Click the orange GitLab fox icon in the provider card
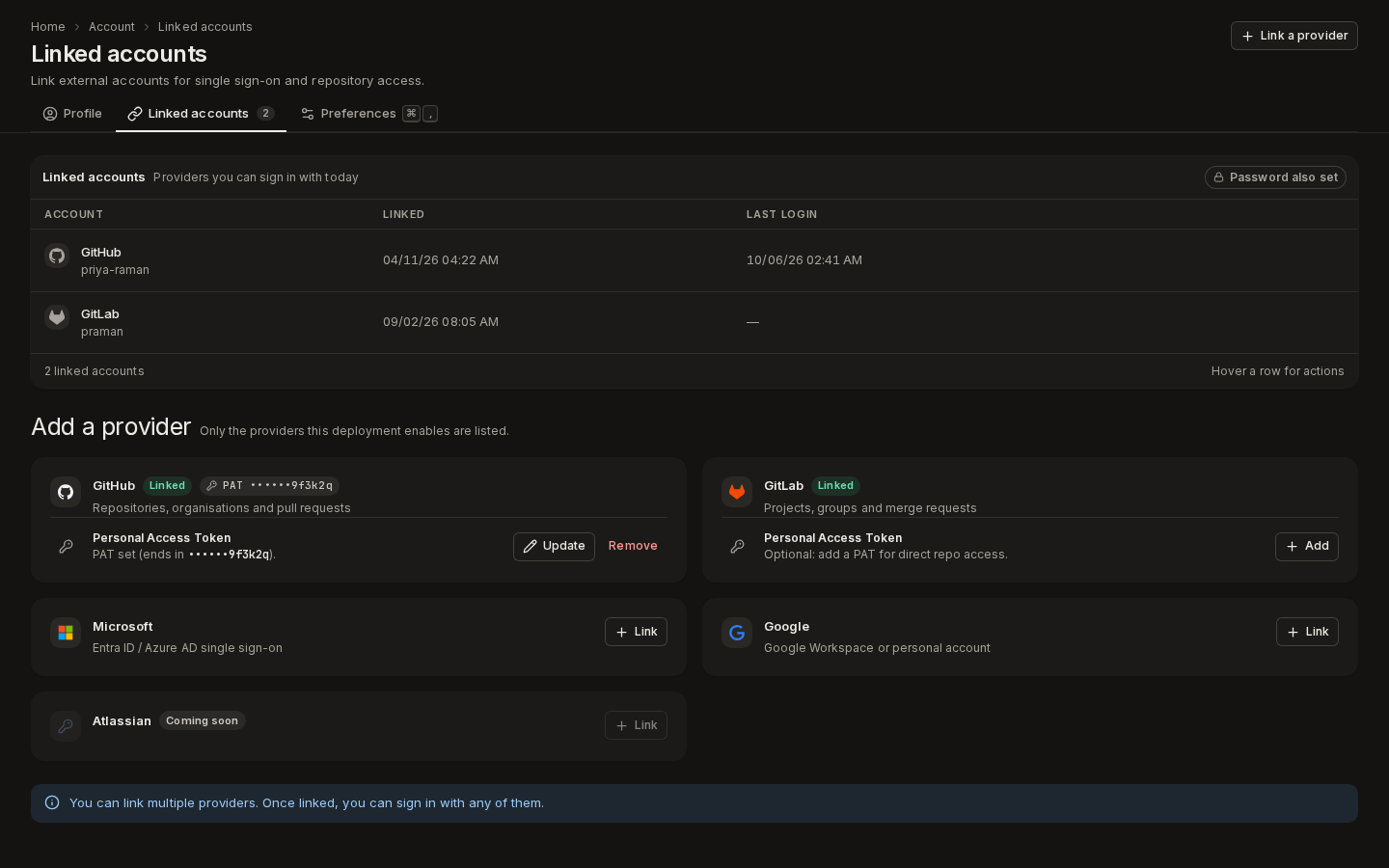This screenshot has width=1389, height=868. [737, 492]
